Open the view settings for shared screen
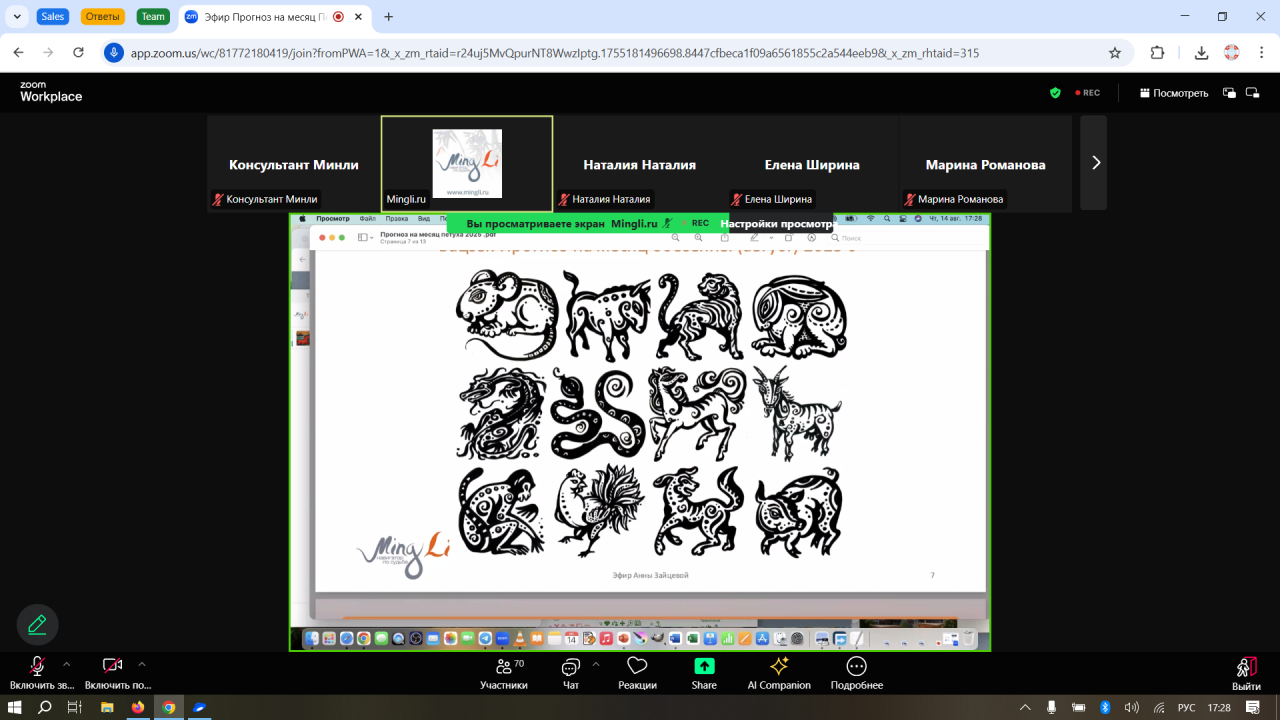1280x720 pixels. [776, 224]
